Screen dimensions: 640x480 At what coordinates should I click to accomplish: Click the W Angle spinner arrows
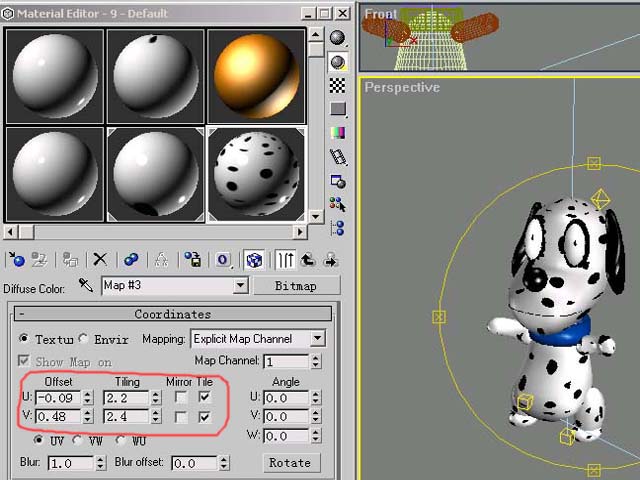(316, 436)
